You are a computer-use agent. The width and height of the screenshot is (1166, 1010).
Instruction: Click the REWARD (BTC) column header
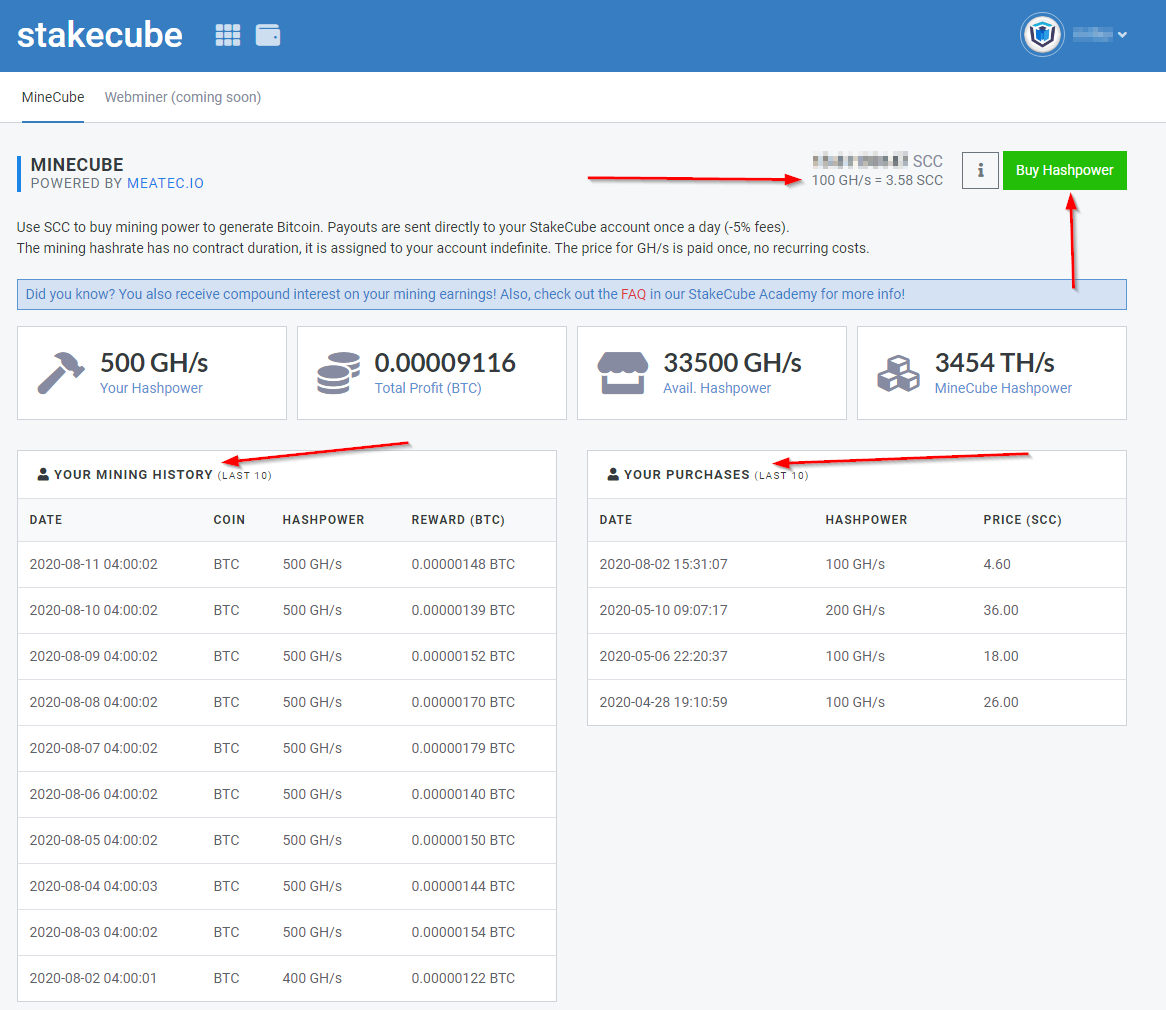pyautogui.click(x=458, y=520)
